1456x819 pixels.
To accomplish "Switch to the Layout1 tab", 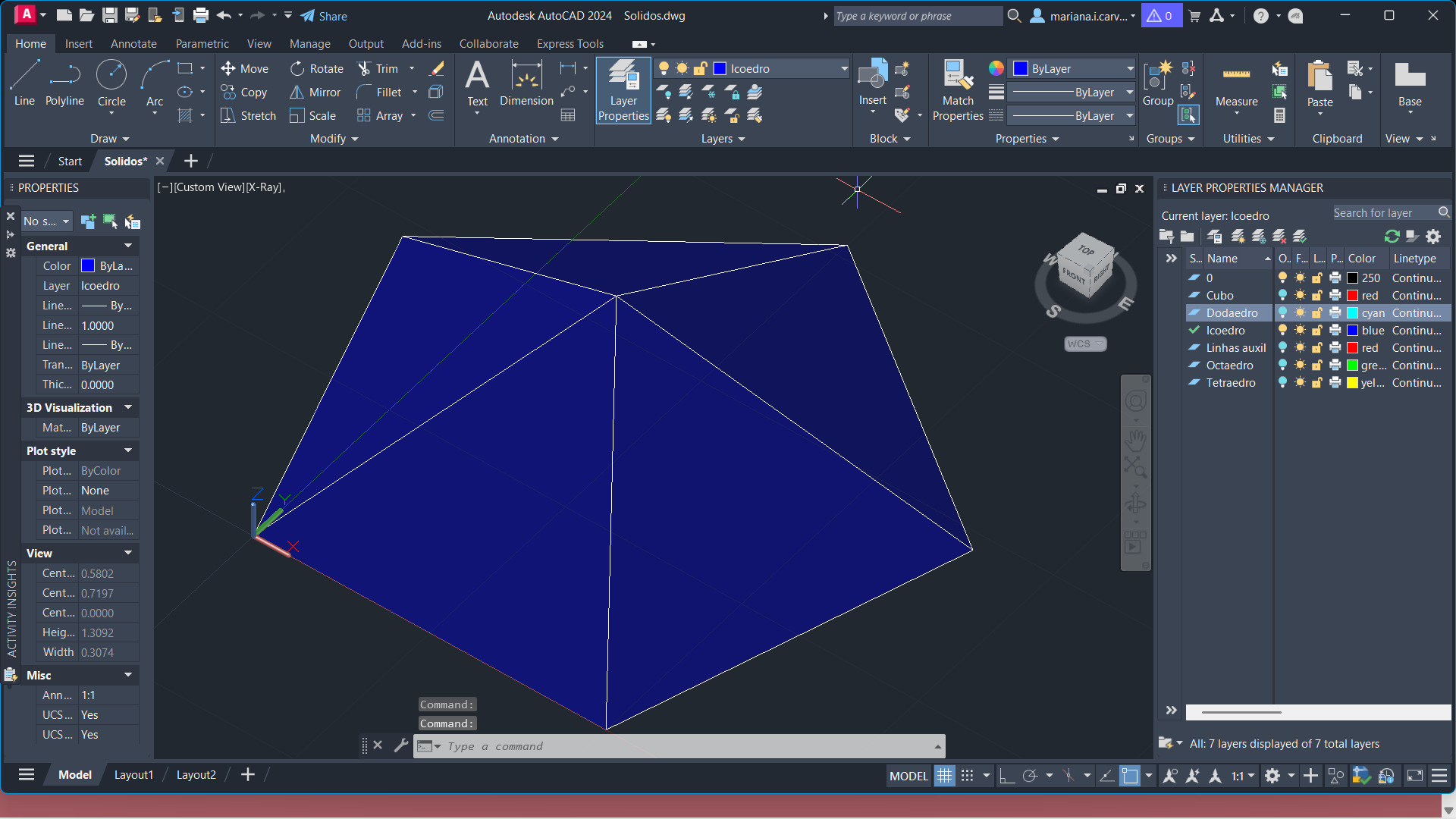I will pyautogui.click(x=133, y=775).
